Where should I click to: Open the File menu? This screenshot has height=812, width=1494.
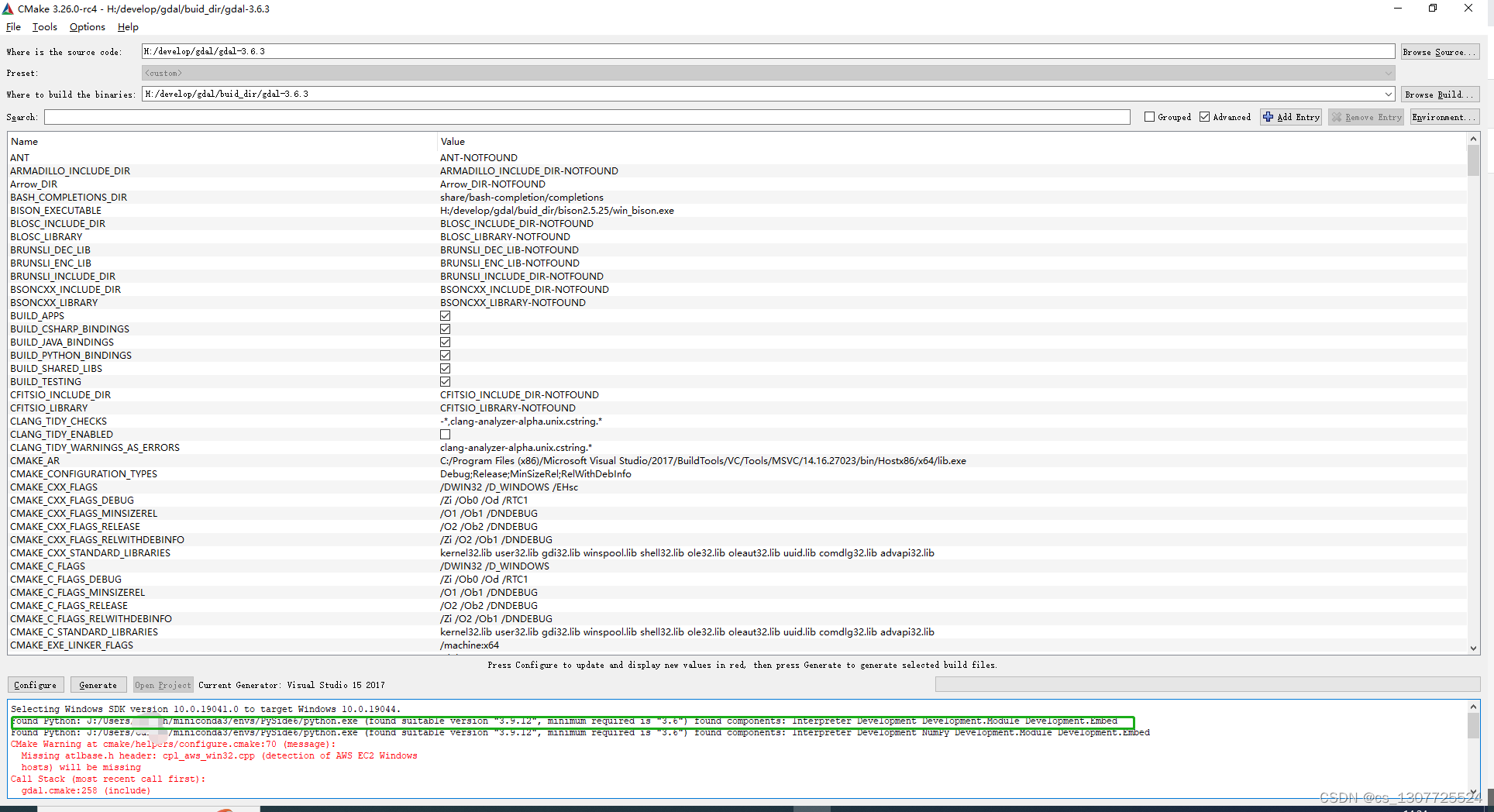(x=13, y=27)
